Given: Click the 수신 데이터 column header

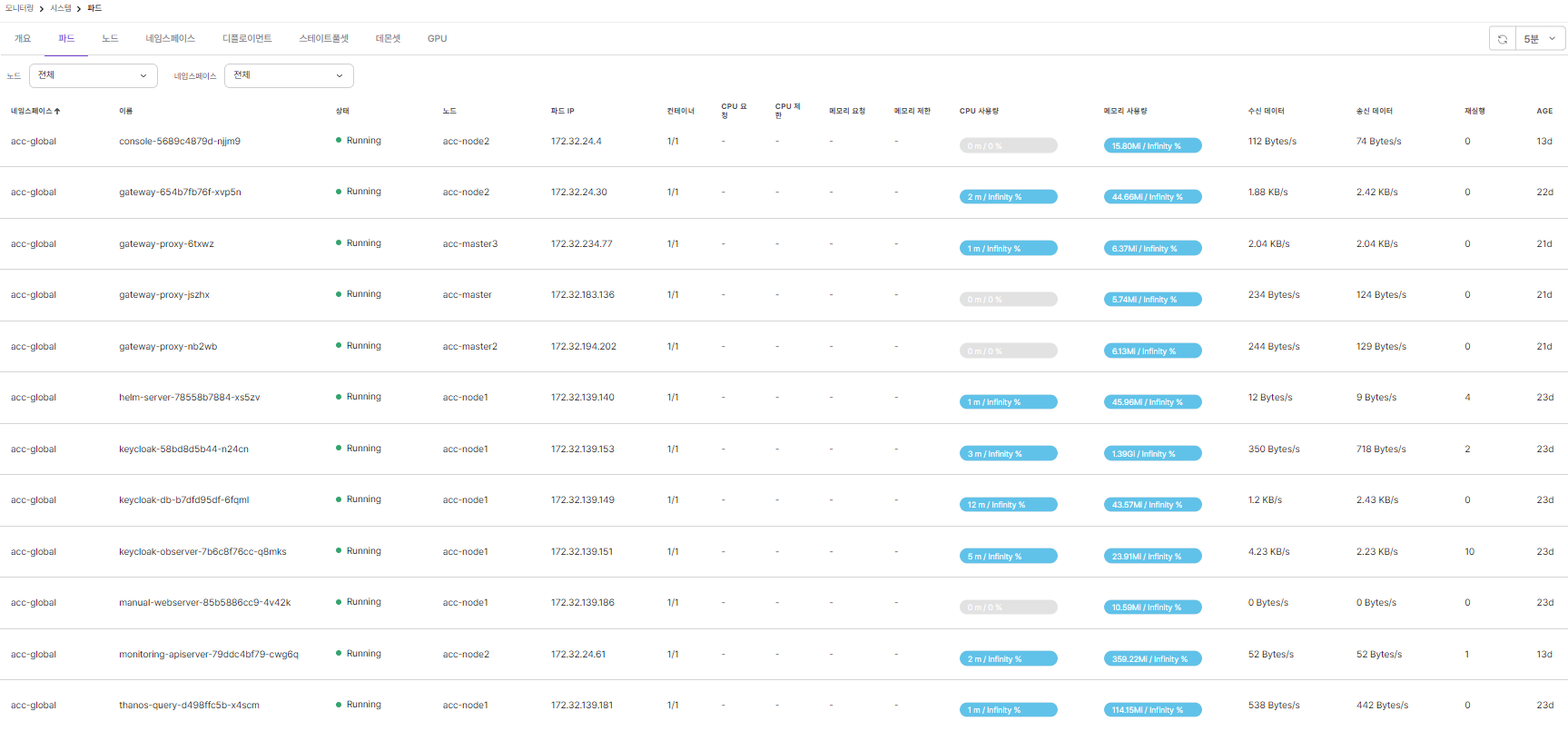Looking at the screenshot, I should coord(1266,111).
